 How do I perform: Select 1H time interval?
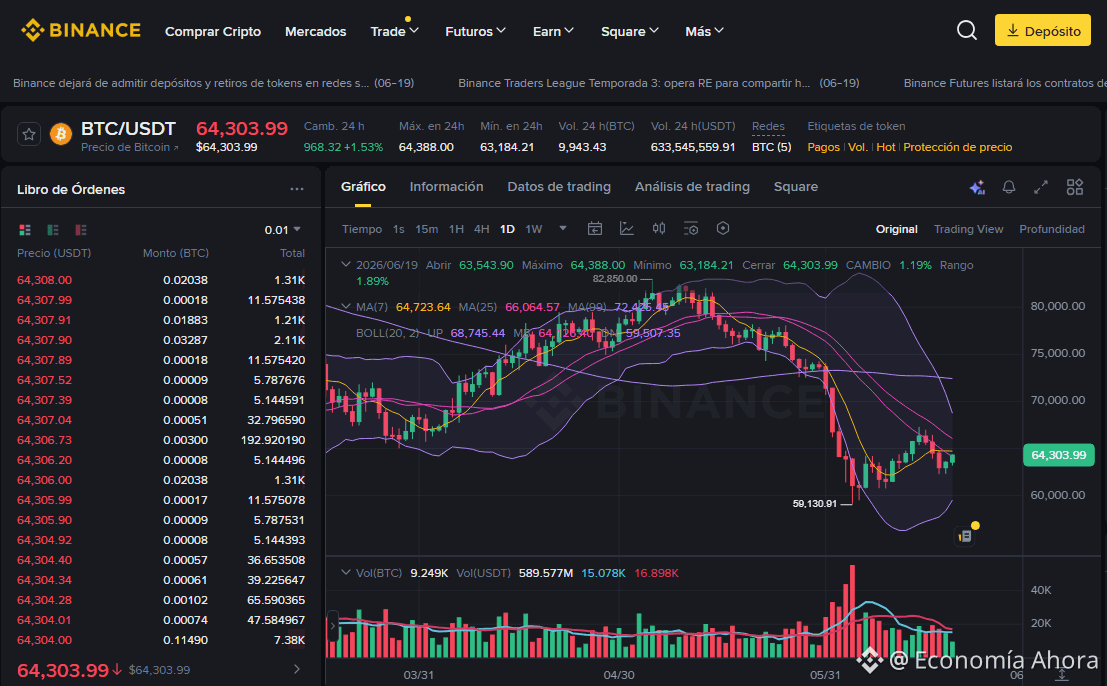pyautogui.click(x=456, y=229)
